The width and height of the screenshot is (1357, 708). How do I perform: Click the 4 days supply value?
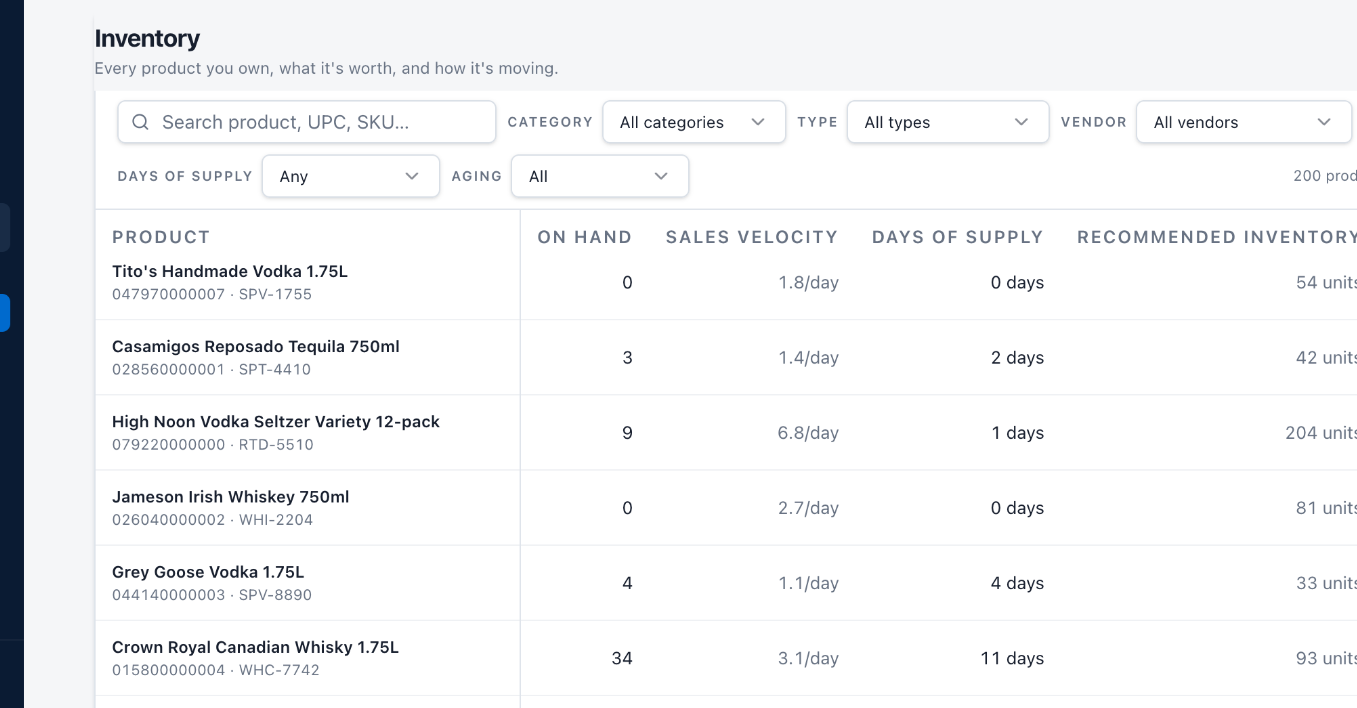pos(1017,583)
